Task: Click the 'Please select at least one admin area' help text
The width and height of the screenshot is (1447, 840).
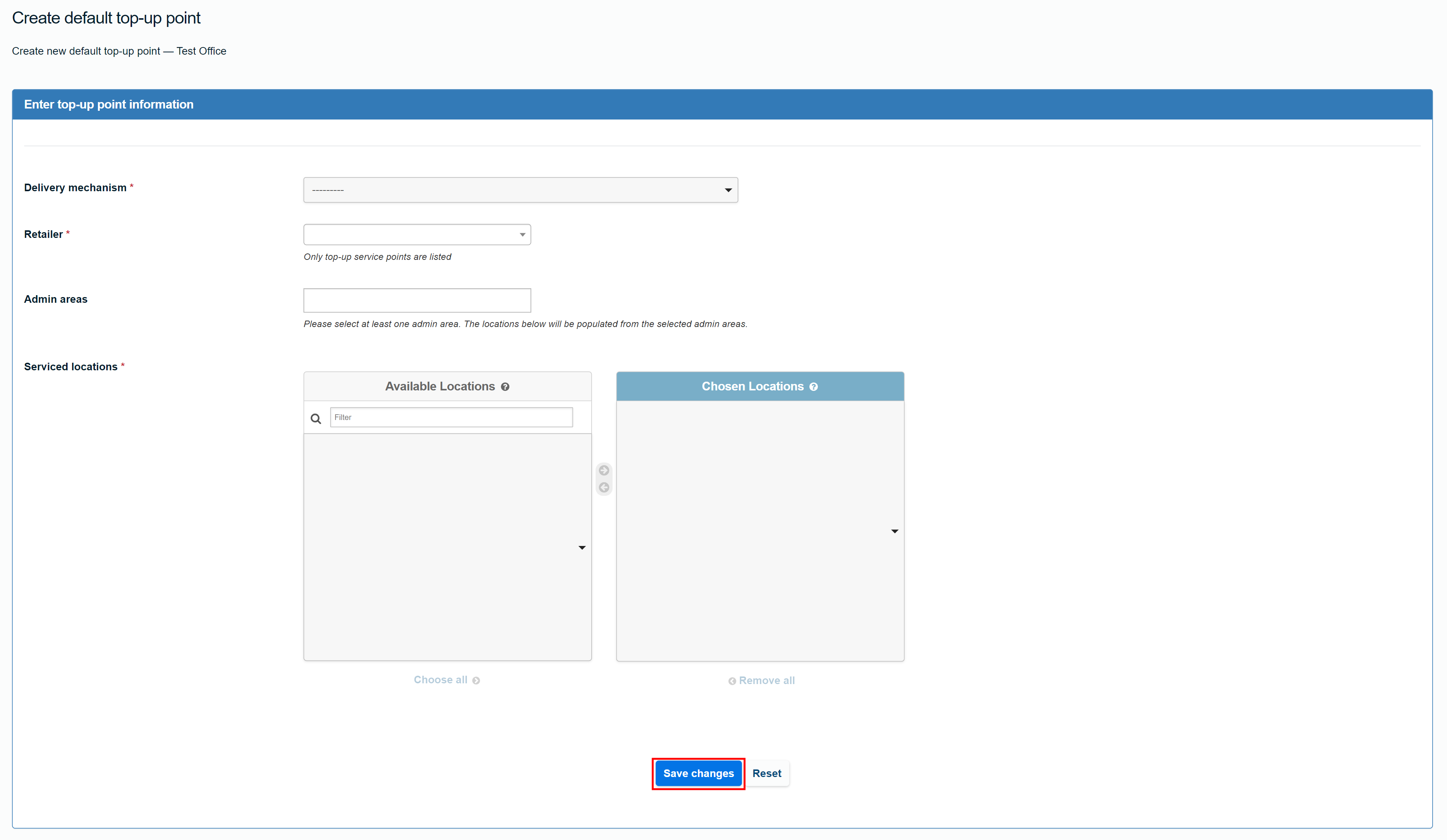Action: tap(525, 324)
